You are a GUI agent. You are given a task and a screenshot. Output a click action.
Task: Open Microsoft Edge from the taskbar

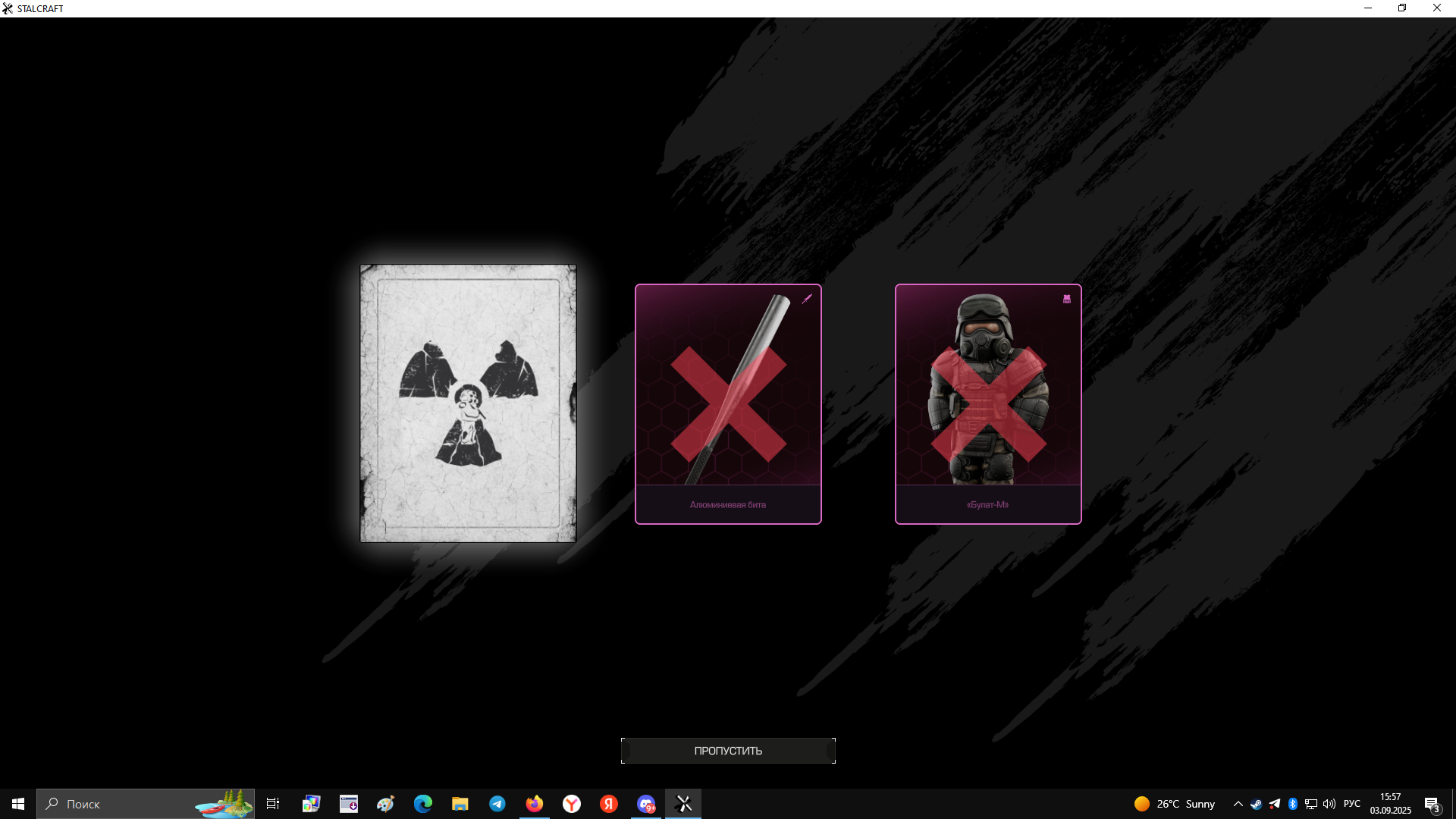coord(423,804)
